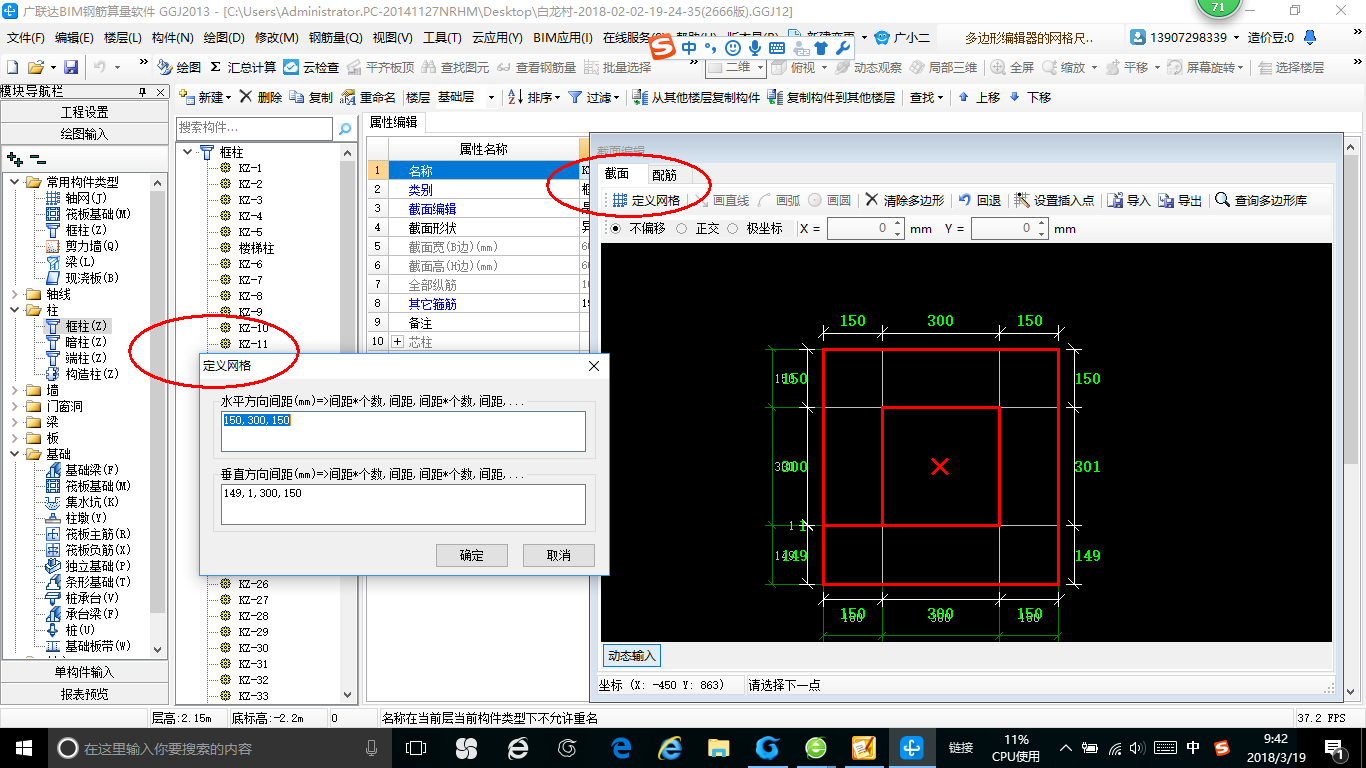1366x768 pixels.
Task: Click 导出 export icon
Action: coord(1180,200)
